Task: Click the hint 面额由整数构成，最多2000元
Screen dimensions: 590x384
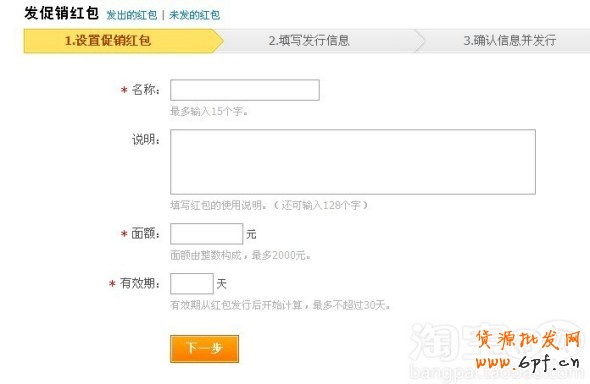Action: [240, 255]
